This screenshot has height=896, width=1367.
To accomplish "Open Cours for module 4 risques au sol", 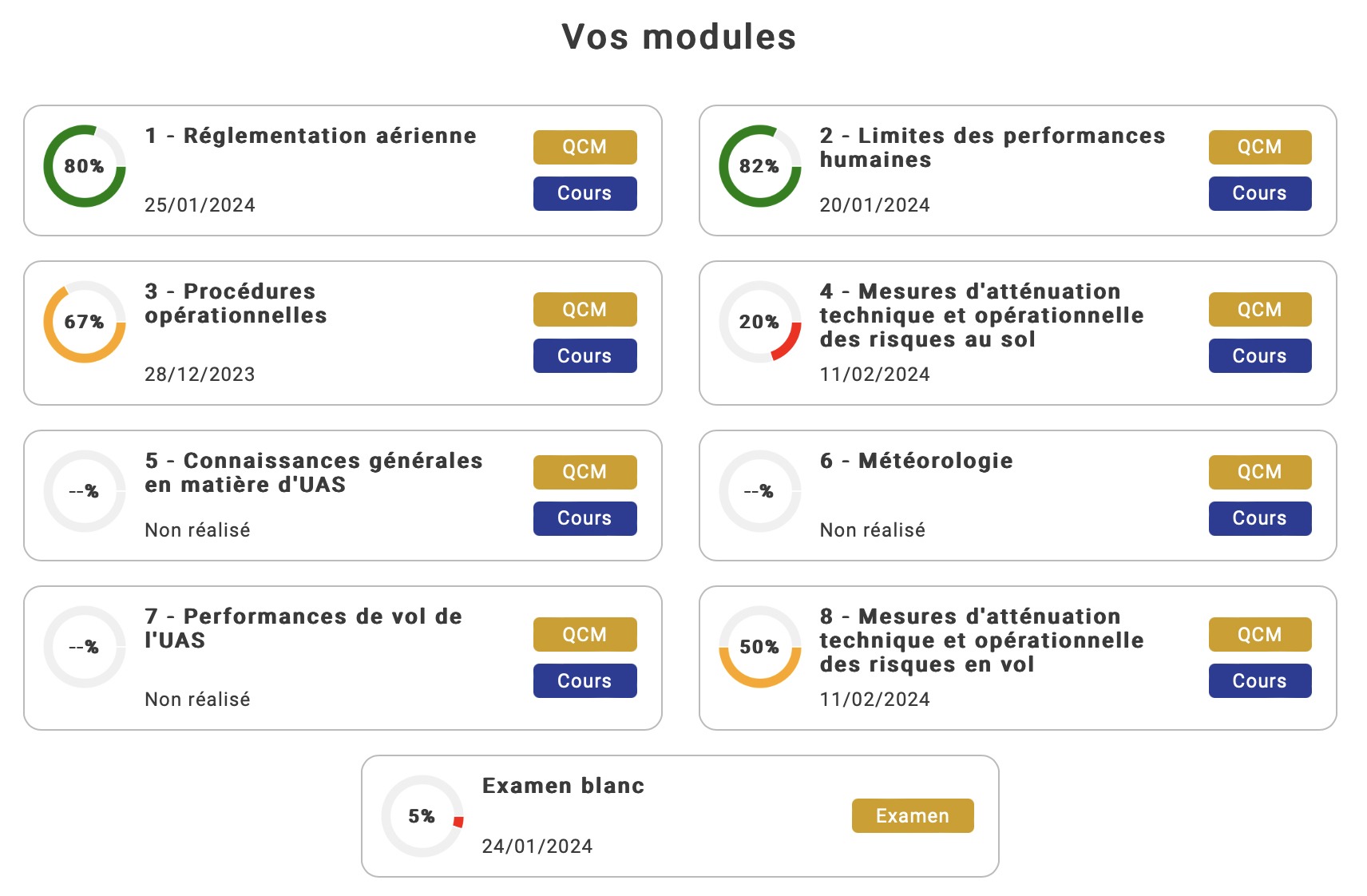I will tap(1259, 356).
